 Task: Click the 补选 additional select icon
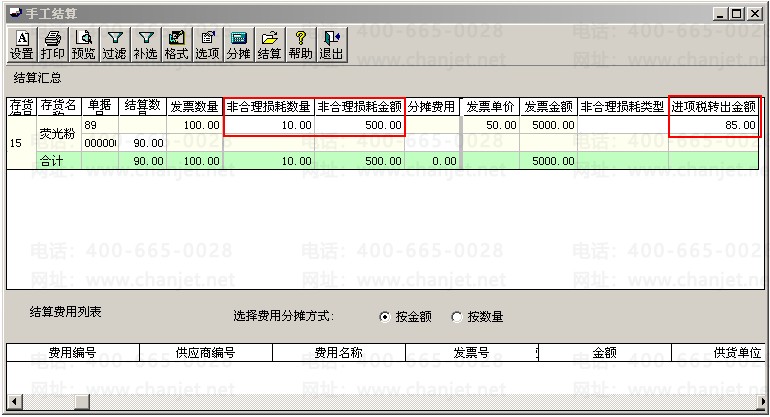tap(145, 45)
